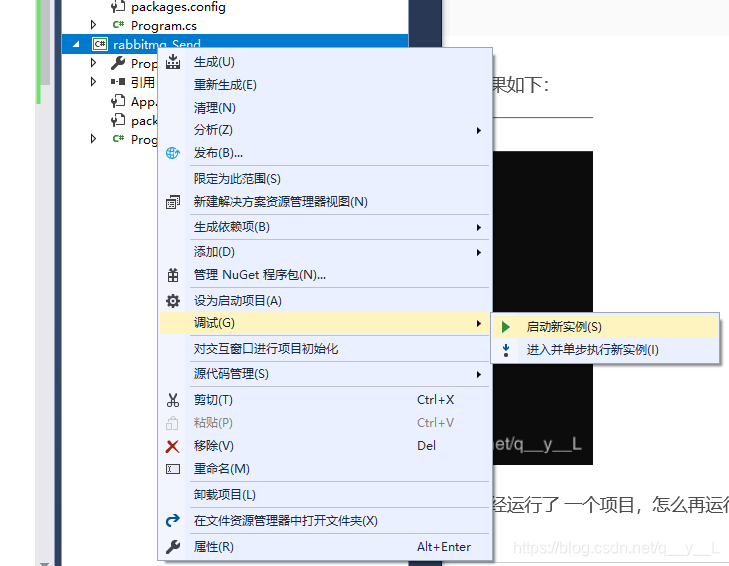Image resolution: width=729 pixels, height=566 pixels.
Task: Expand the 引用 references node arrow
Action: tap(93, 82)
